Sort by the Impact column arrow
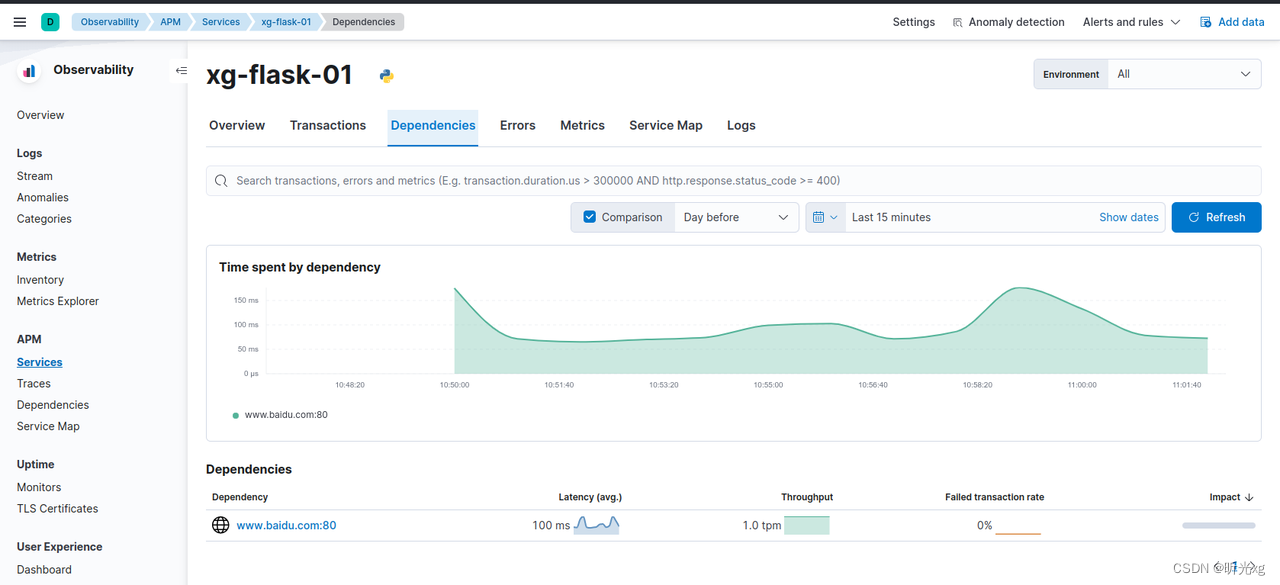 point(1249,497)
